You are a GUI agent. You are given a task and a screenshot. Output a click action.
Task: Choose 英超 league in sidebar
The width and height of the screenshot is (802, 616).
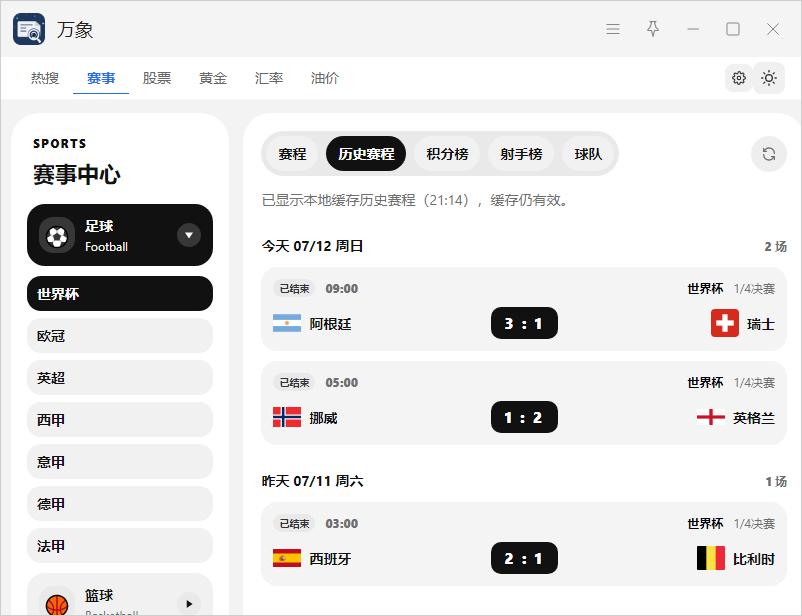[x=120, y=378]
